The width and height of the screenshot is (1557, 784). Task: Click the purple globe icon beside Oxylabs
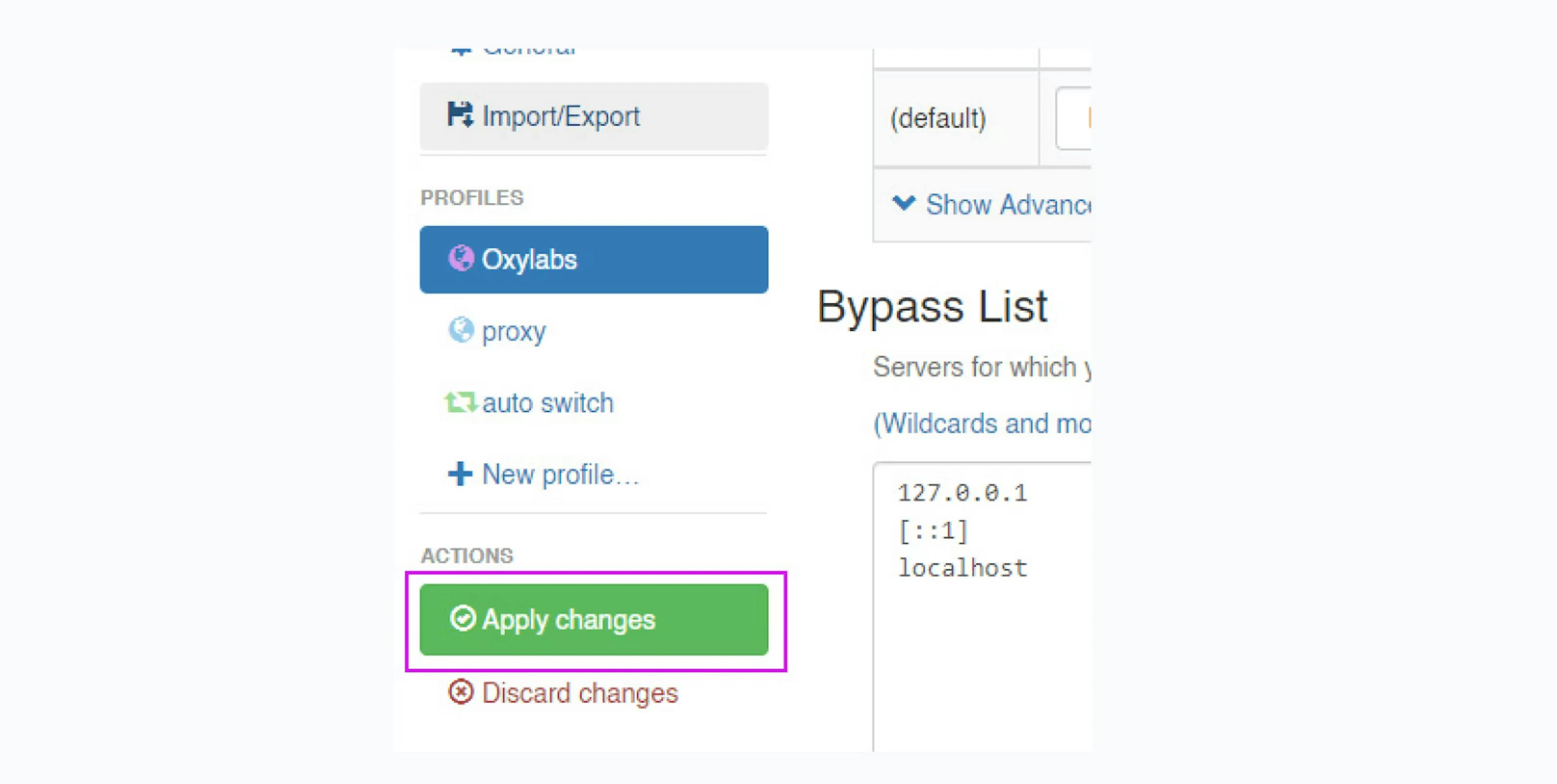(x=461, y=258)
